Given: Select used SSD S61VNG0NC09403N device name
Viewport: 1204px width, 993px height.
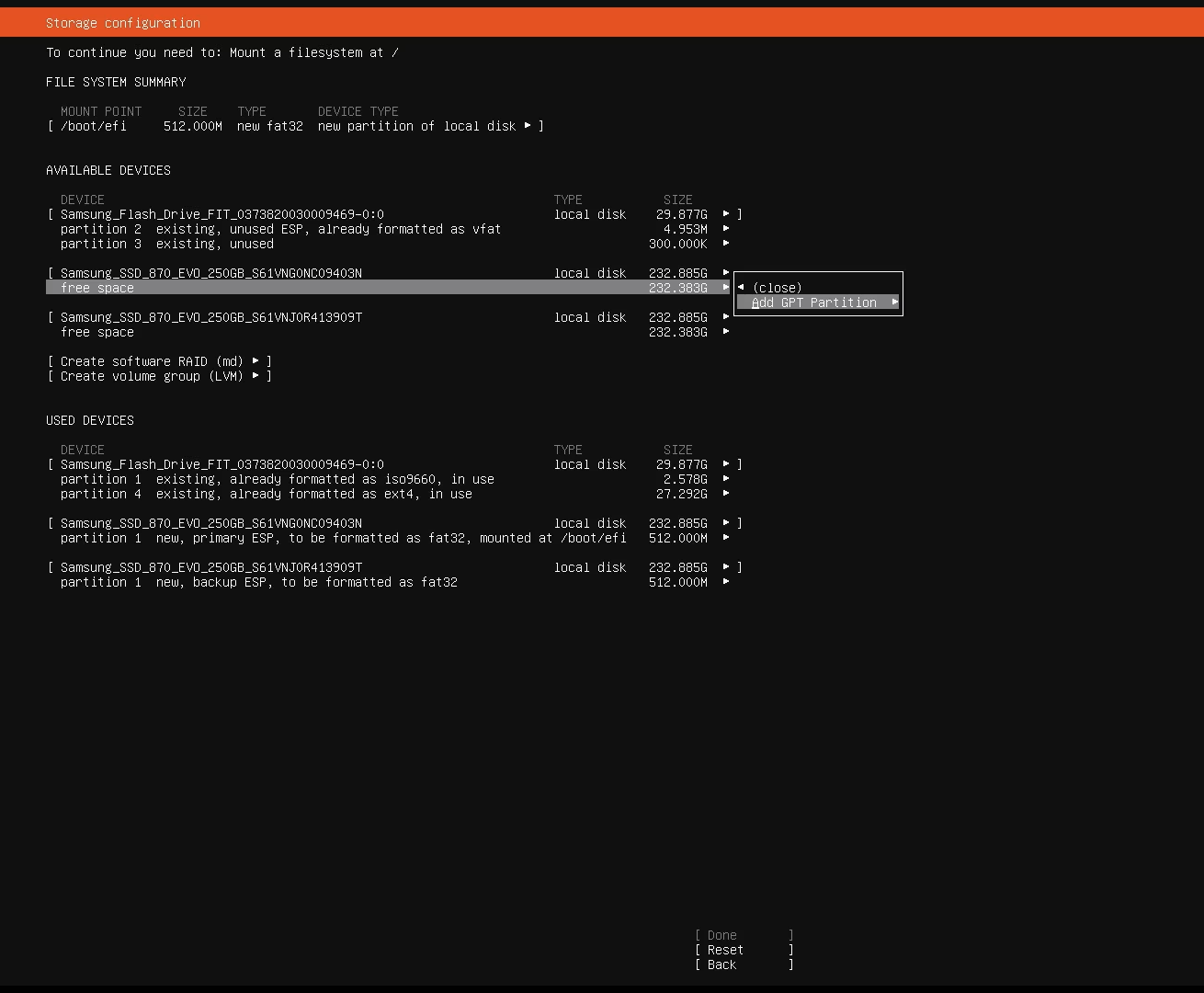Looking at the screenshot, I should 211,523.
